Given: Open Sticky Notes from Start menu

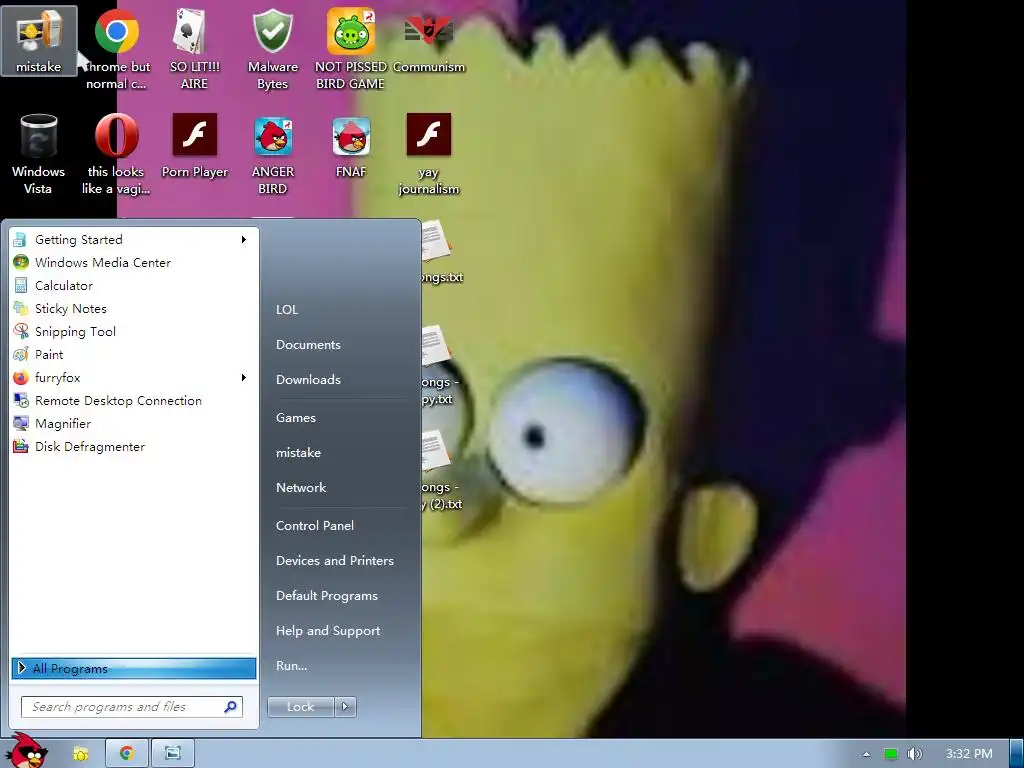Looking at the screenshot, I should [x=133, y=308].
